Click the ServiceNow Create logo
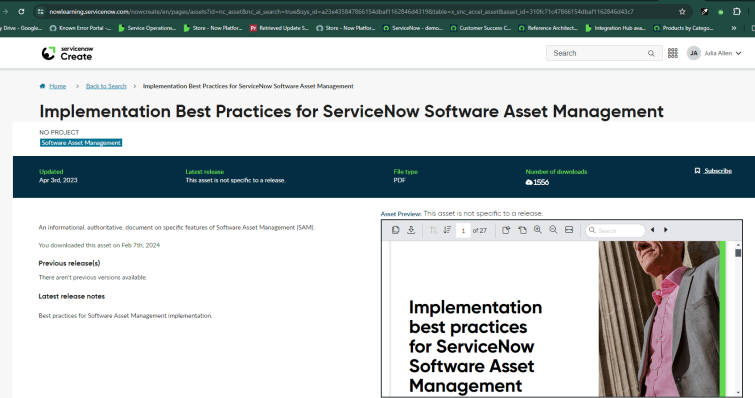This screenshot has width=755, height=398. point(67,53)
